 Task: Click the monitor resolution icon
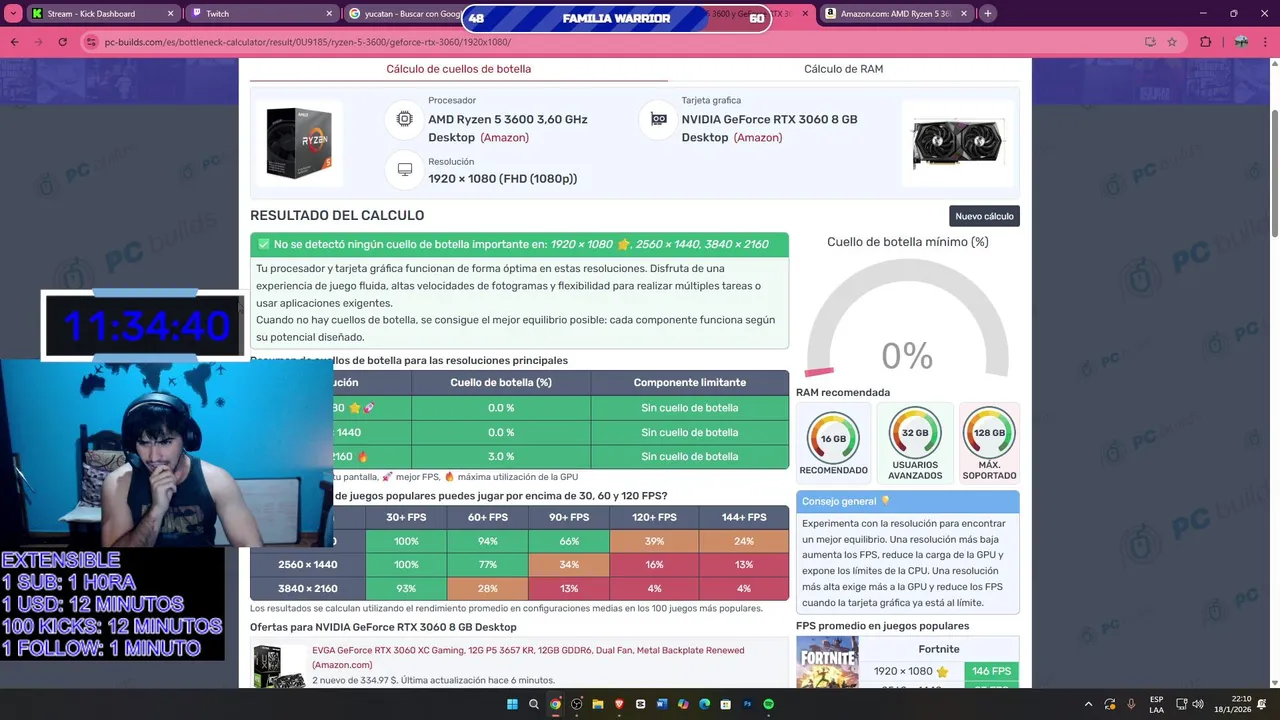pyautogui.click(x=404, y=170)
